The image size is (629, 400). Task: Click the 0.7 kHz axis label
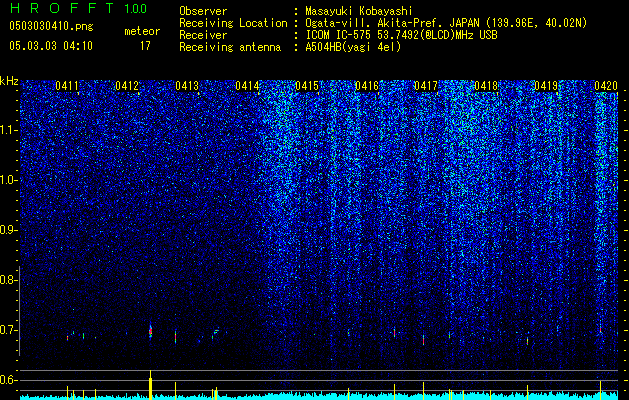(7, 330)
